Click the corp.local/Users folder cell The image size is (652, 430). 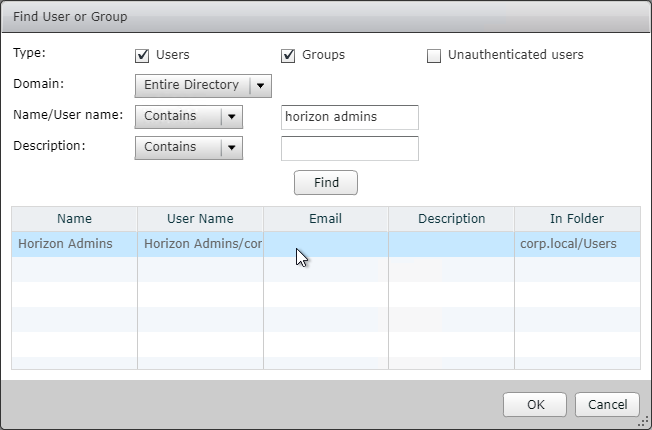point(577,244)
